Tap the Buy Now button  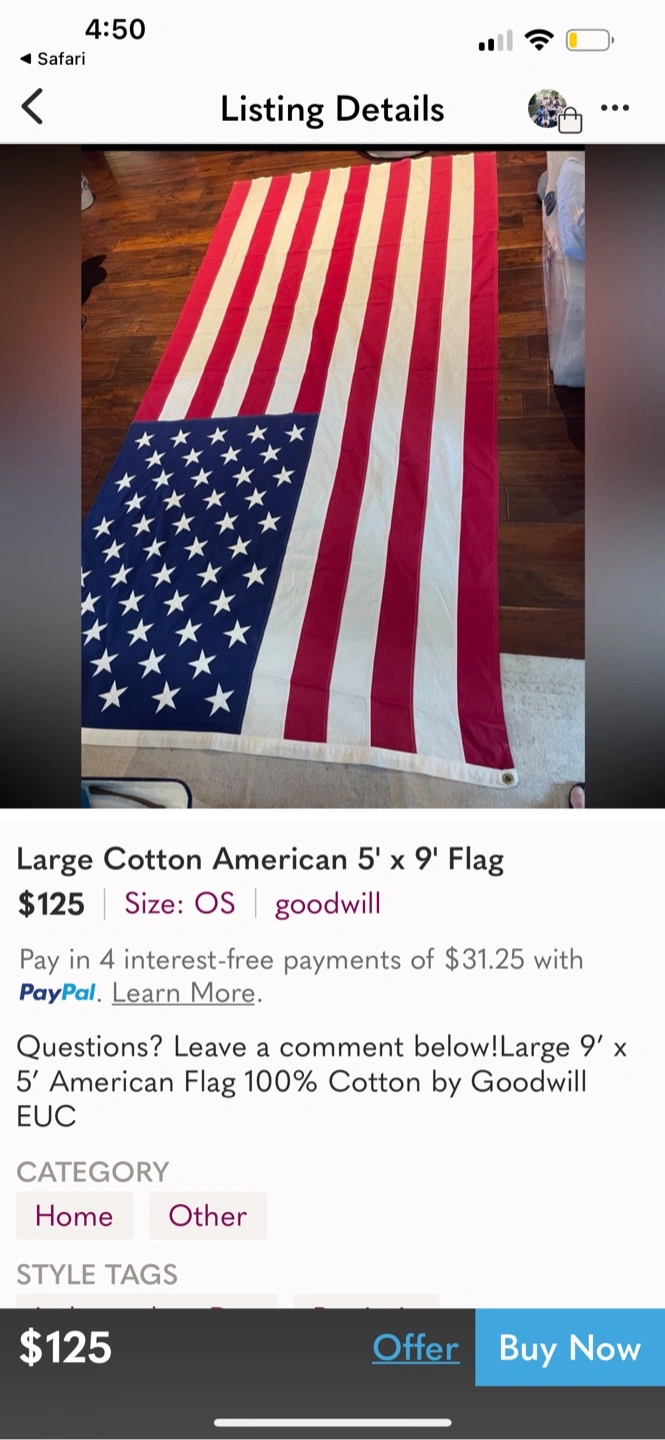570,1347
